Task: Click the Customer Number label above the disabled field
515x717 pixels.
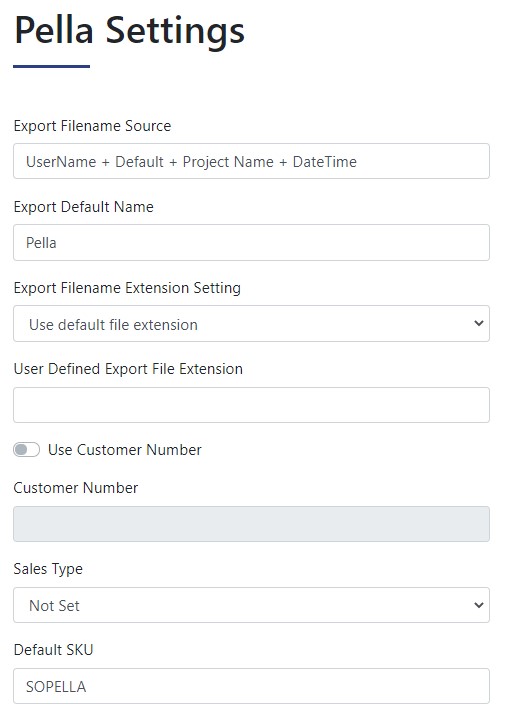Action: pyautogui.click(x=75, y=488)
